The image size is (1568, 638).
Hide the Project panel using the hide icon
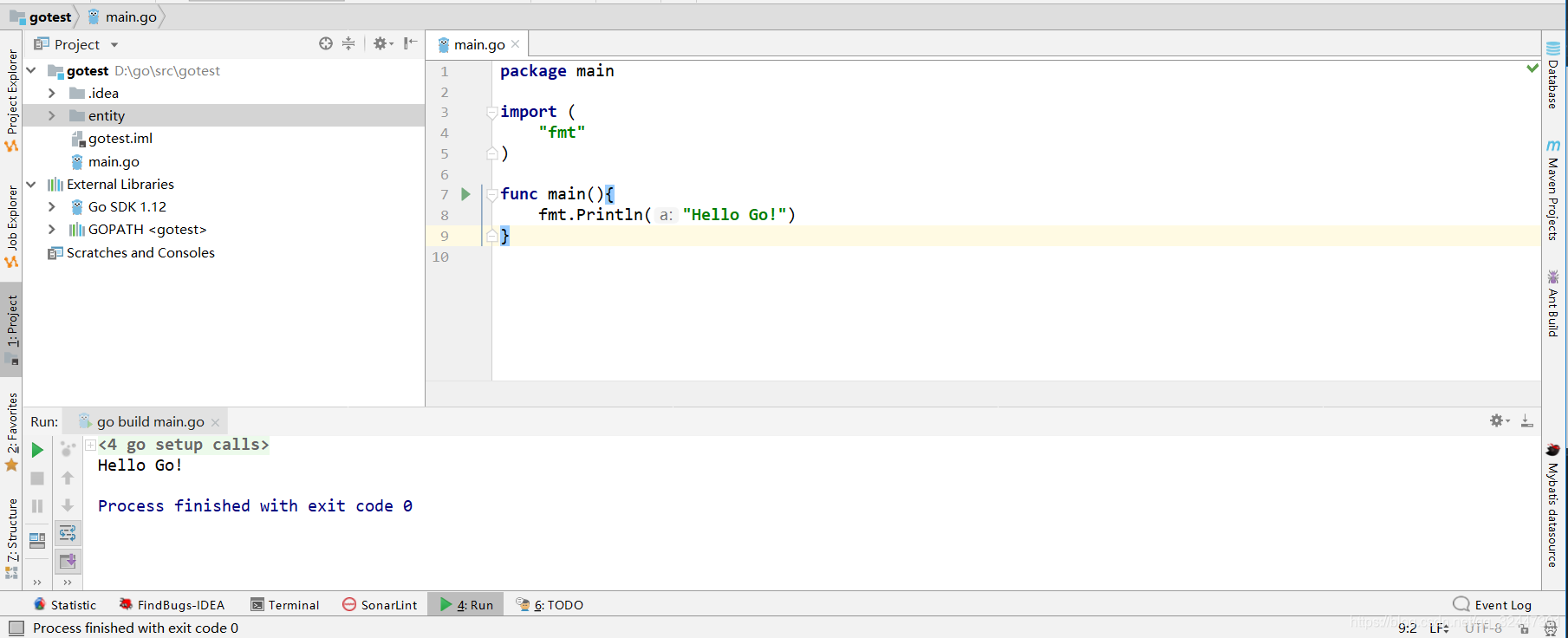click(x=410, y=43)
